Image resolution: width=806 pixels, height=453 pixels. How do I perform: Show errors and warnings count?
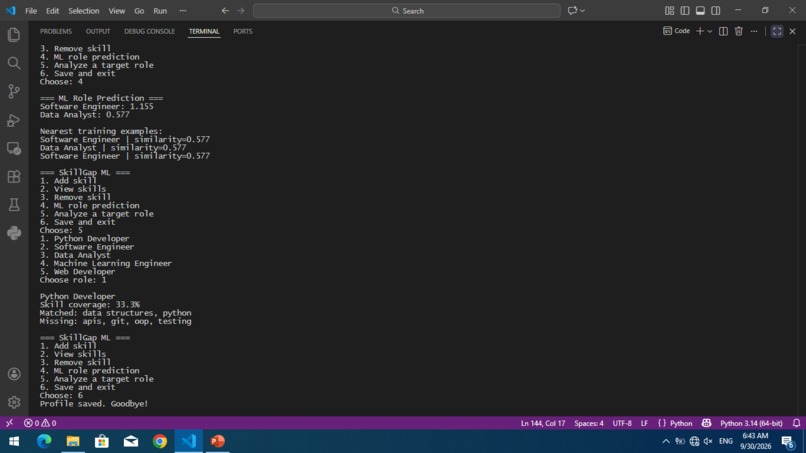pos(40,423)
